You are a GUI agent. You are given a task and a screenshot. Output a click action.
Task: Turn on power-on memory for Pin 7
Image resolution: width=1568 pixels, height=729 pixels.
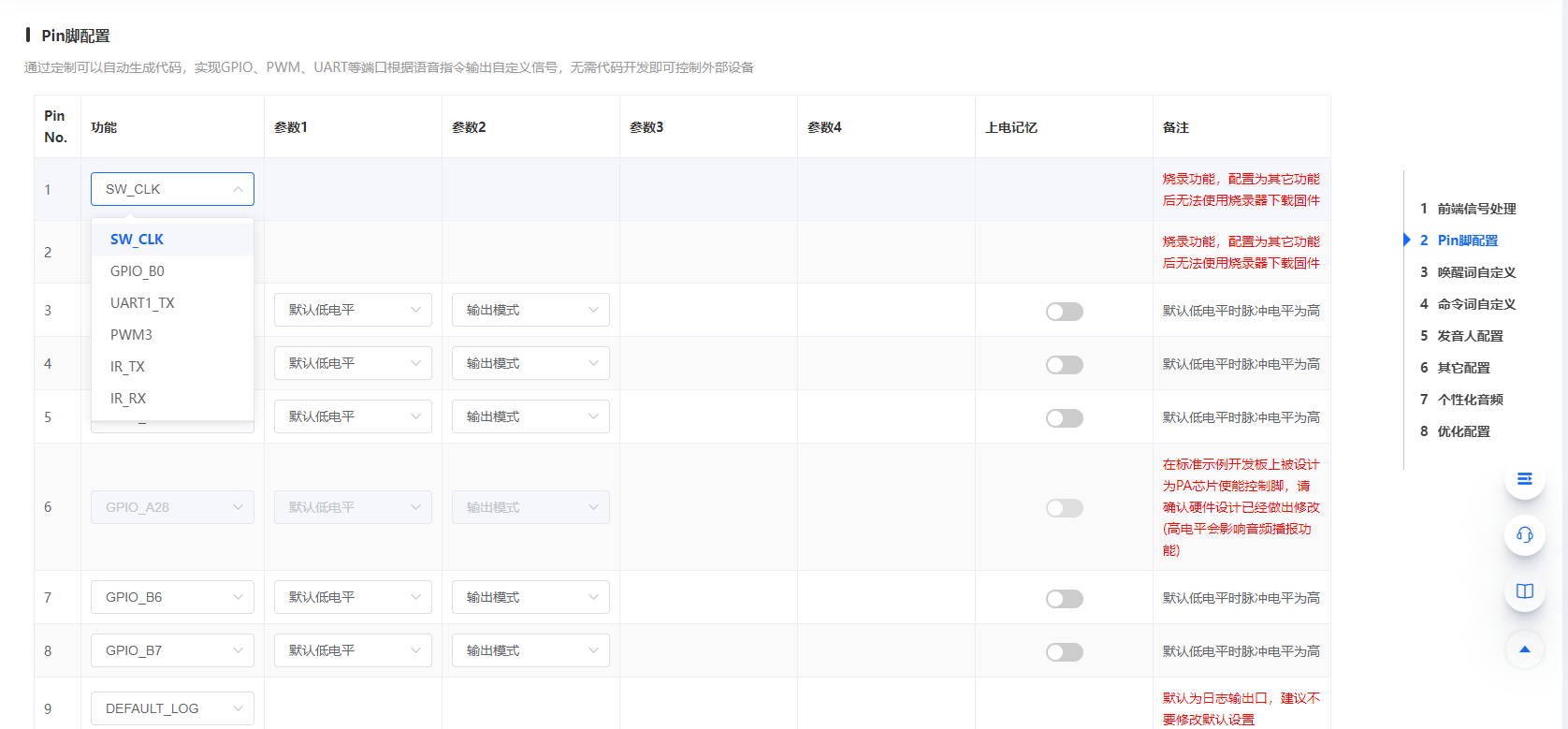tap(1064, 599)
